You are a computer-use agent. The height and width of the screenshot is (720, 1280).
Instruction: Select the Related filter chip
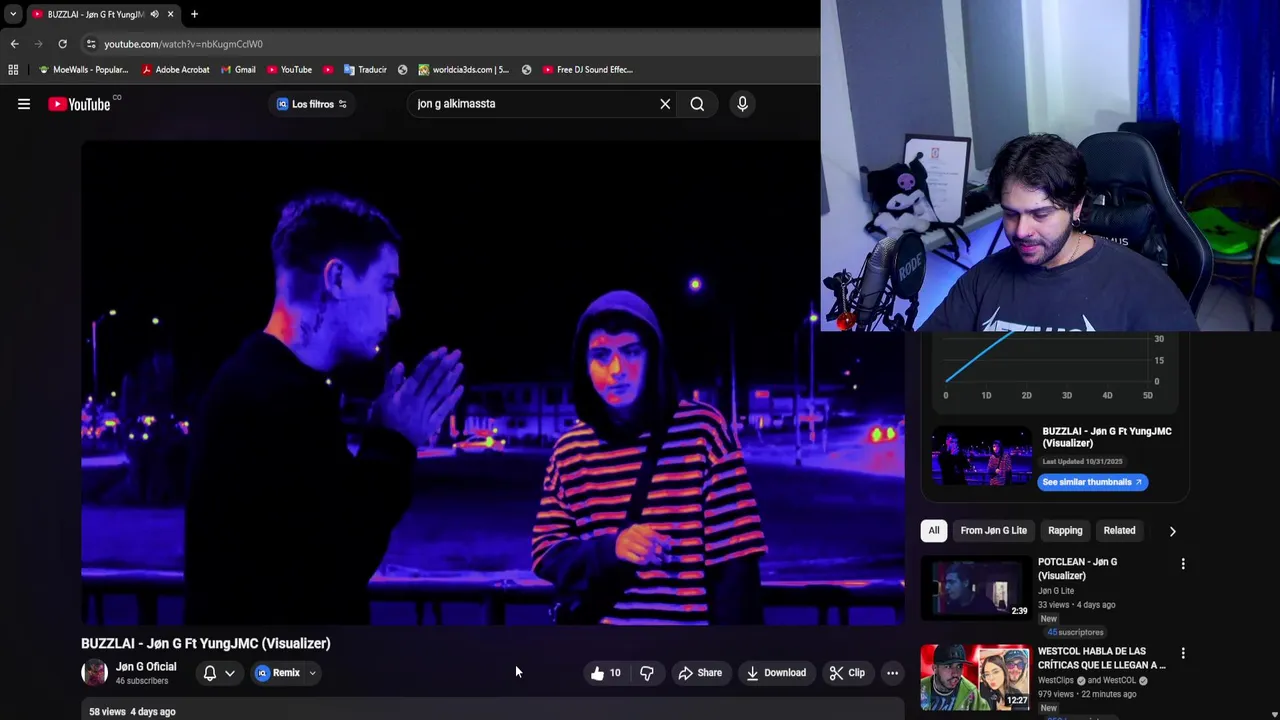[x=1119, y=531]
